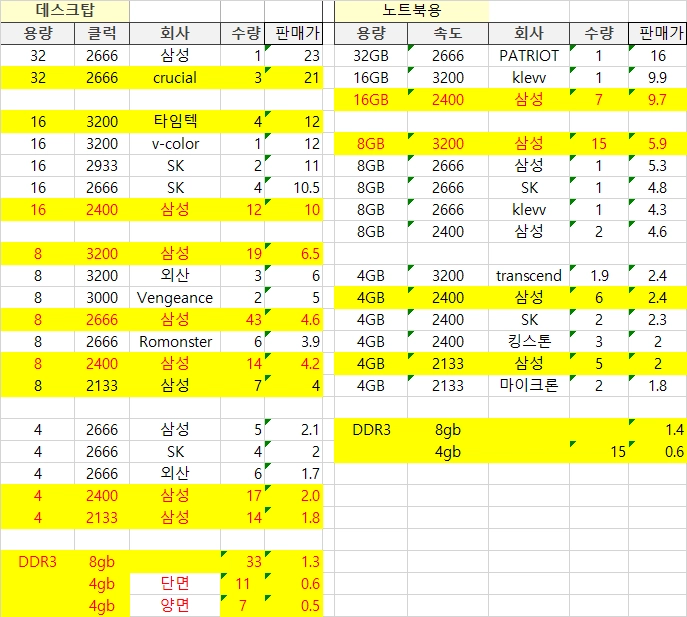Image resolution: width=687 pixels, height=617 pixels.
Task: Select the 3.9 price cell
Action: 294,341
